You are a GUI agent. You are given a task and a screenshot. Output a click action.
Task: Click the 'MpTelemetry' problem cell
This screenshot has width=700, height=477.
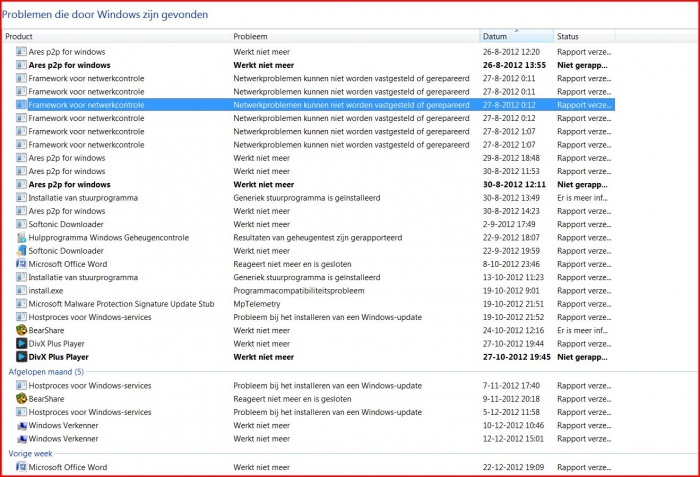pos(257,304)
